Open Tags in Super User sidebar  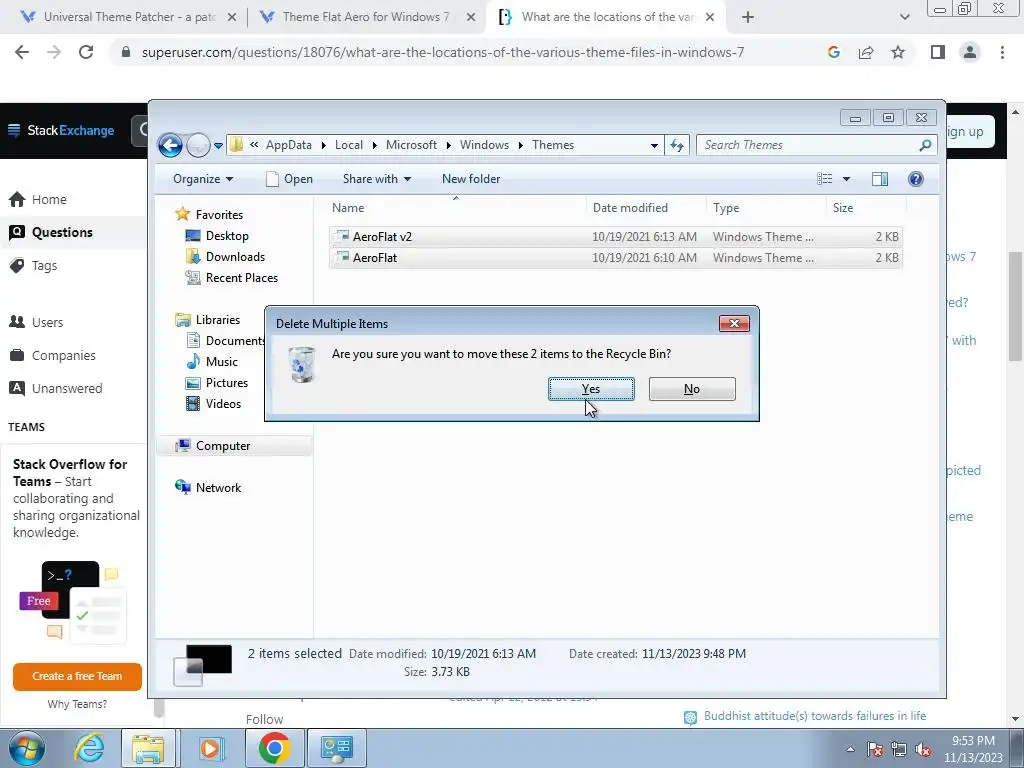click(x=34, y=265)
